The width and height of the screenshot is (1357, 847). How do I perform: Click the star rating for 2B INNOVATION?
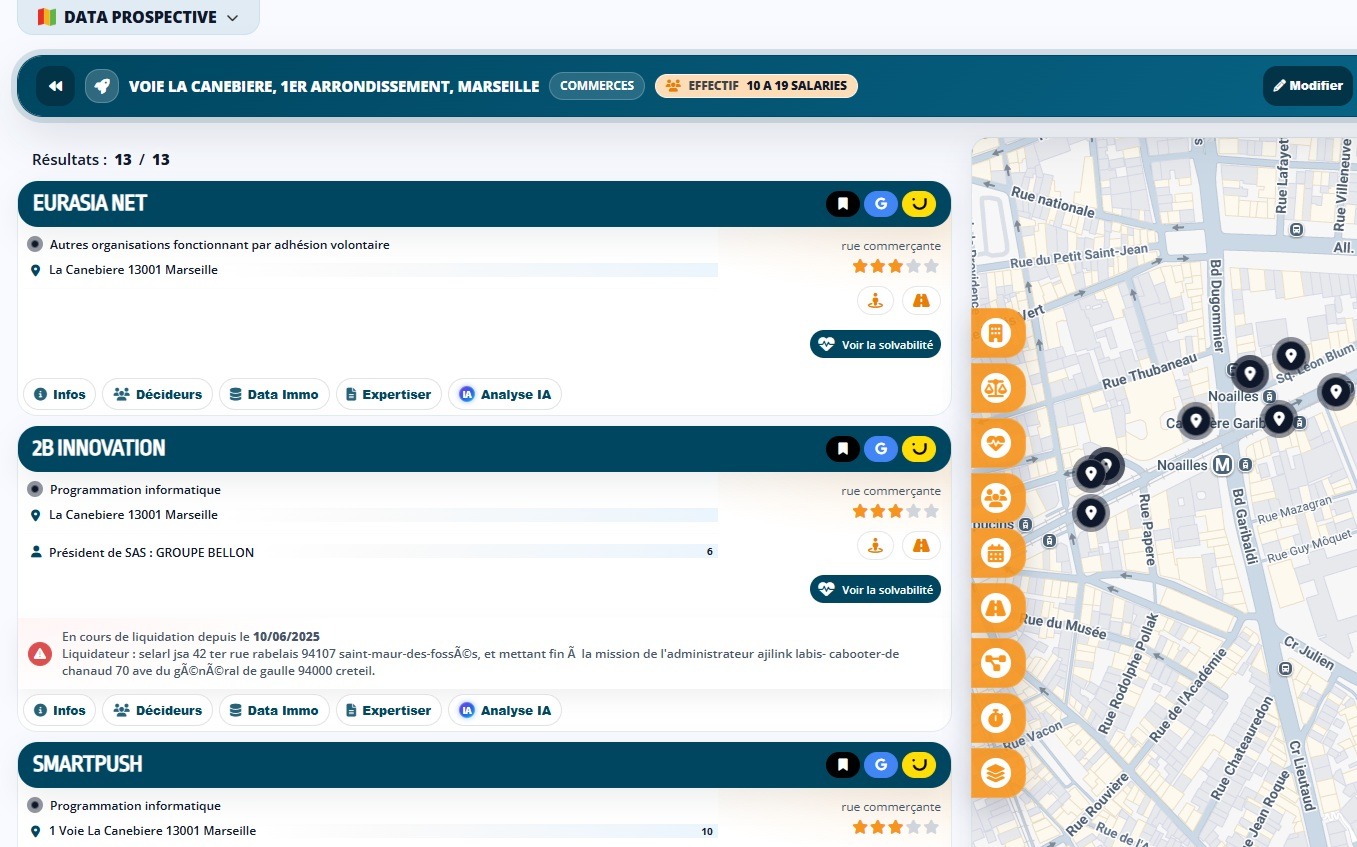[895, 511]
